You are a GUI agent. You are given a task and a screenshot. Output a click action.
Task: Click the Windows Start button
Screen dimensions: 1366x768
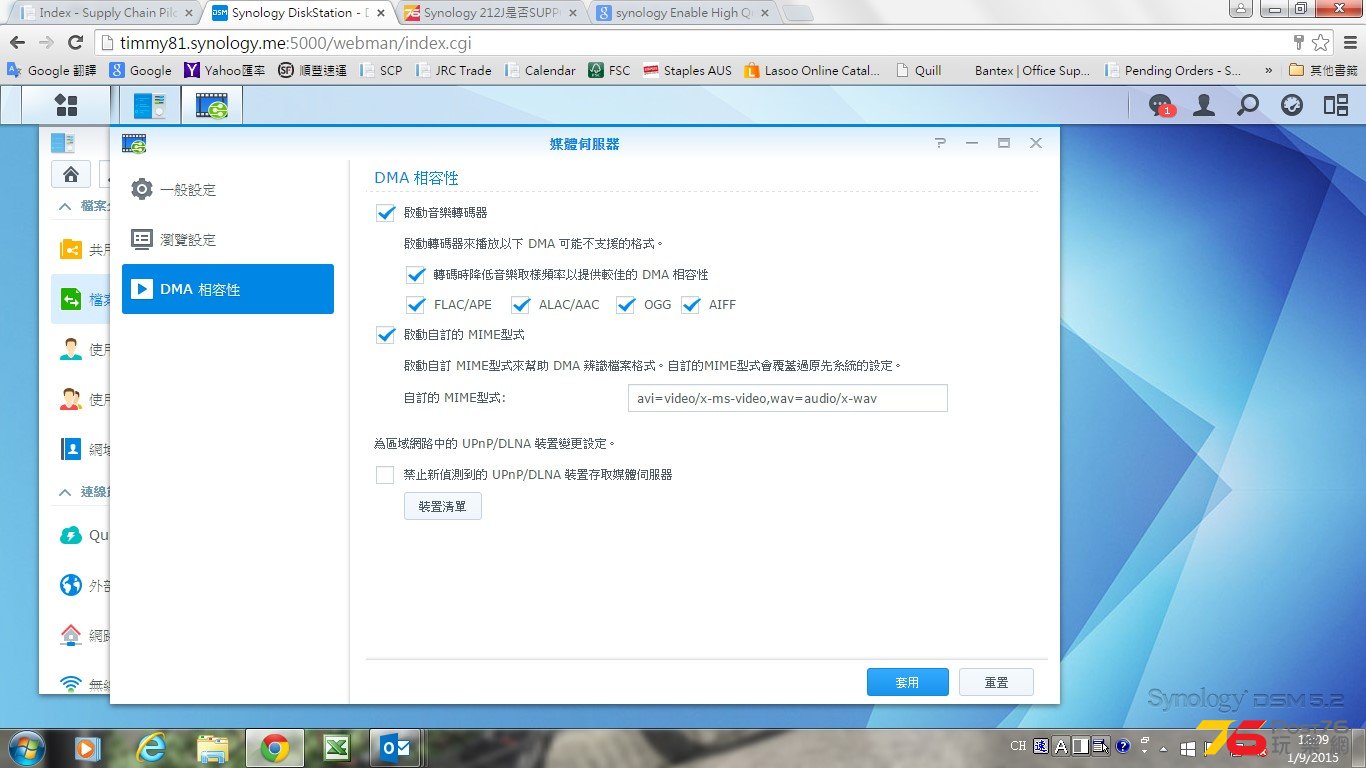click(27, 748)
